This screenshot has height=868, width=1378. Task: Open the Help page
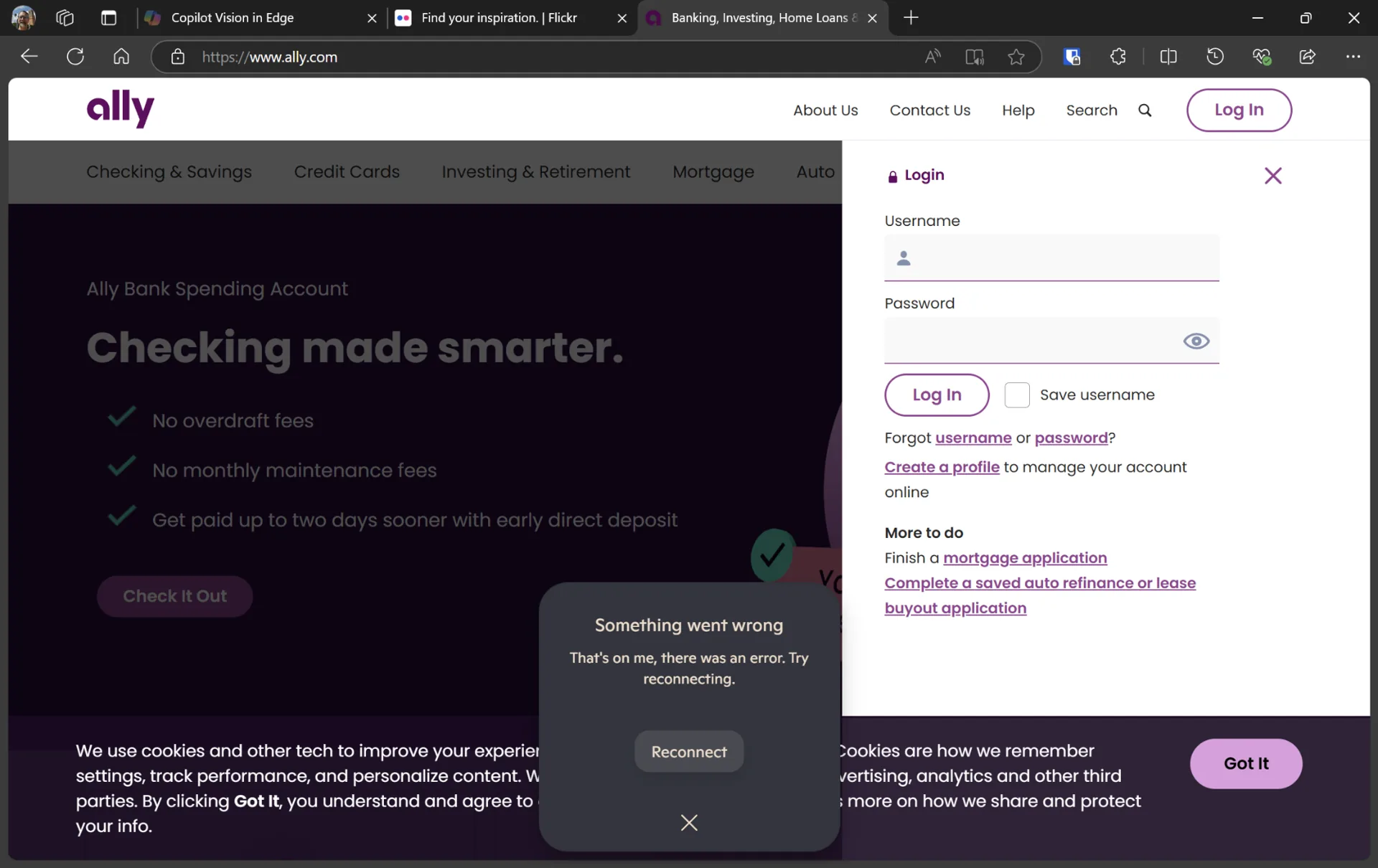click(x=1018, y=110)
